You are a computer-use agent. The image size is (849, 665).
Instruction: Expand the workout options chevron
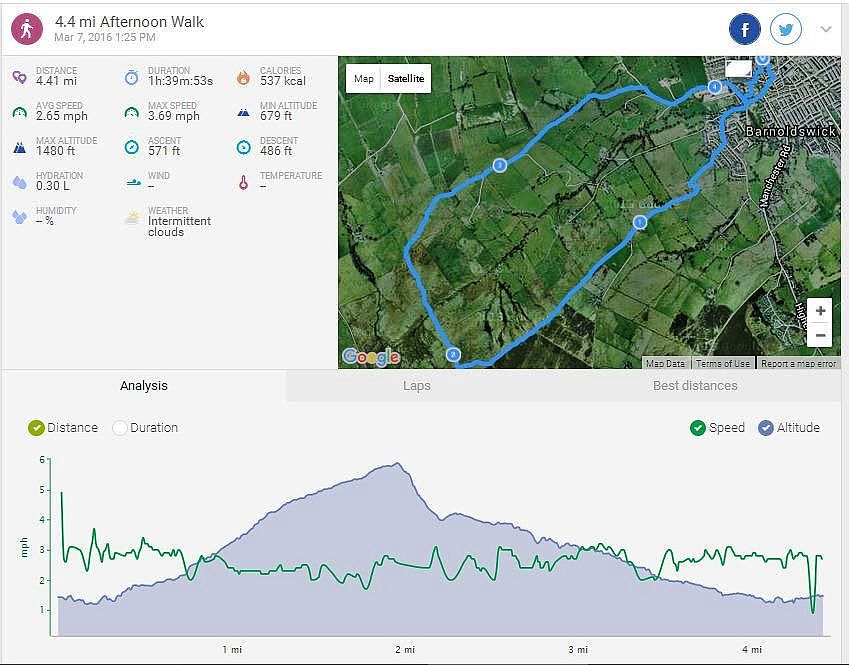pos(826,30)
